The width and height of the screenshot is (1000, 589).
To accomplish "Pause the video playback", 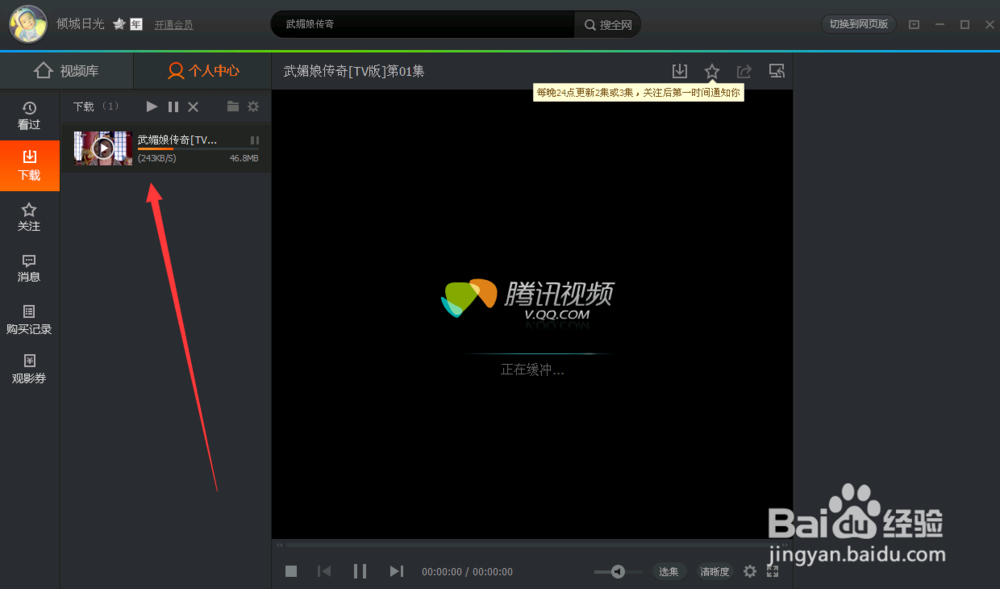I will [360, 571].
